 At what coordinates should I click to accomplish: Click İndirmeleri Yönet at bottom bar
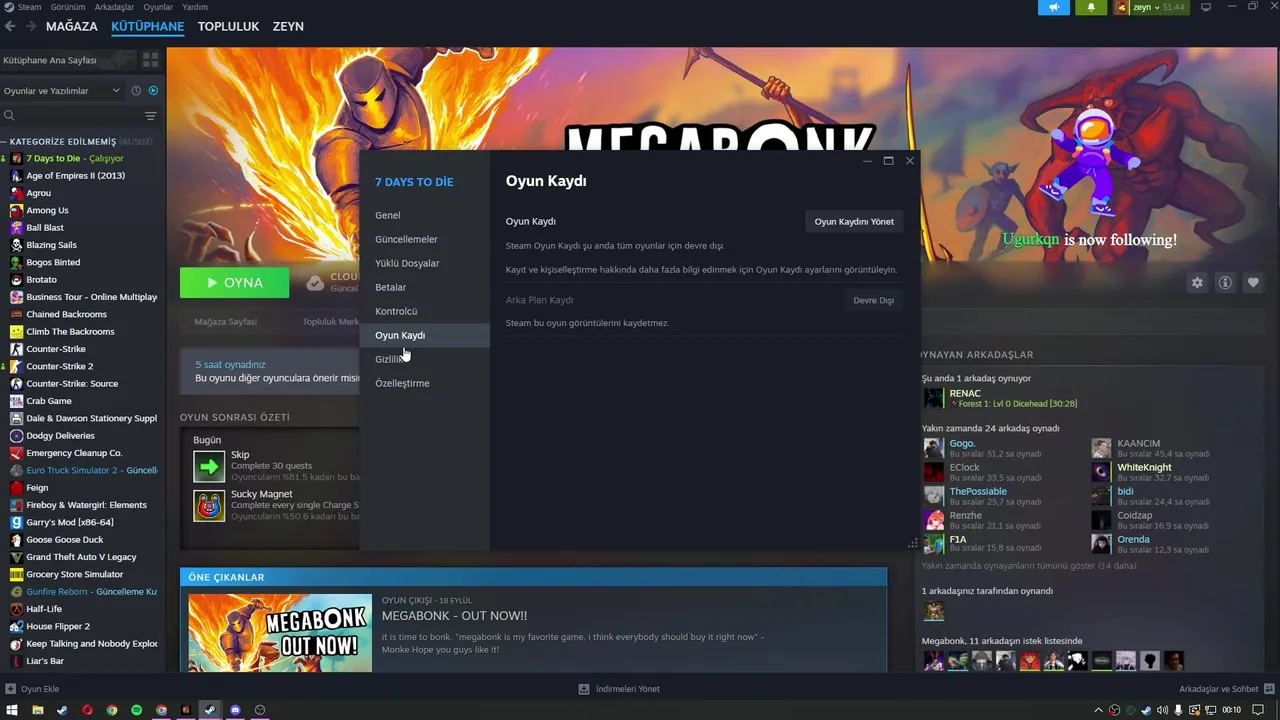pos(619,689)
